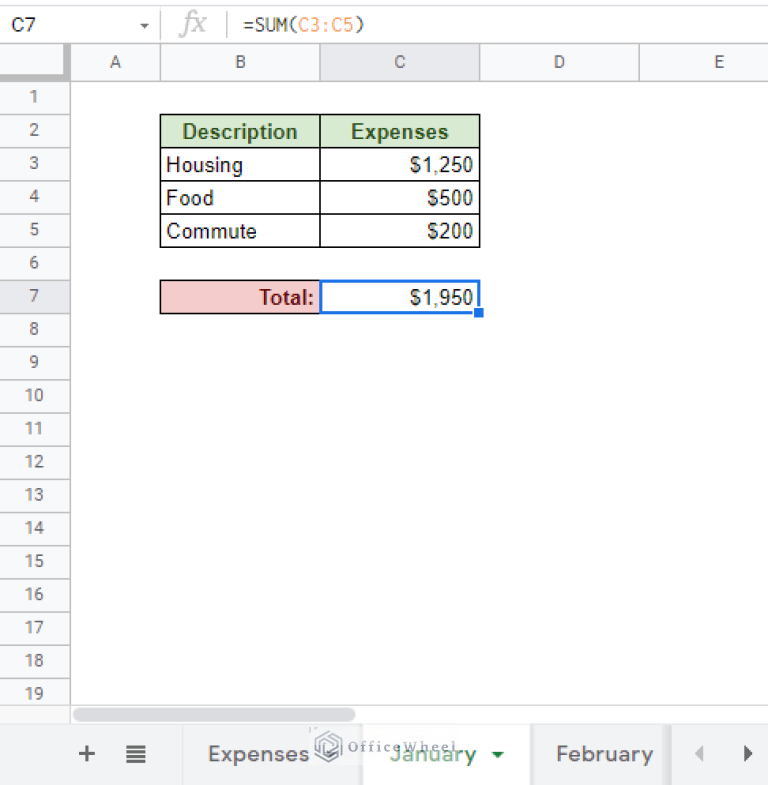
Task: Select the $500 cell
Action: (x=400, y=198)
